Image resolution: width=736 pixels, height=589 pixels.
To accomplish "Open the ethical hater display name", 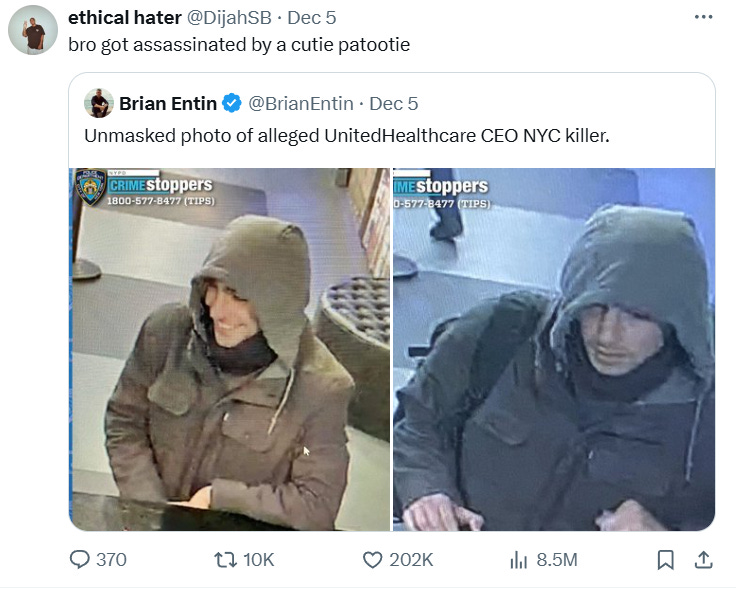I will point(125,18).
